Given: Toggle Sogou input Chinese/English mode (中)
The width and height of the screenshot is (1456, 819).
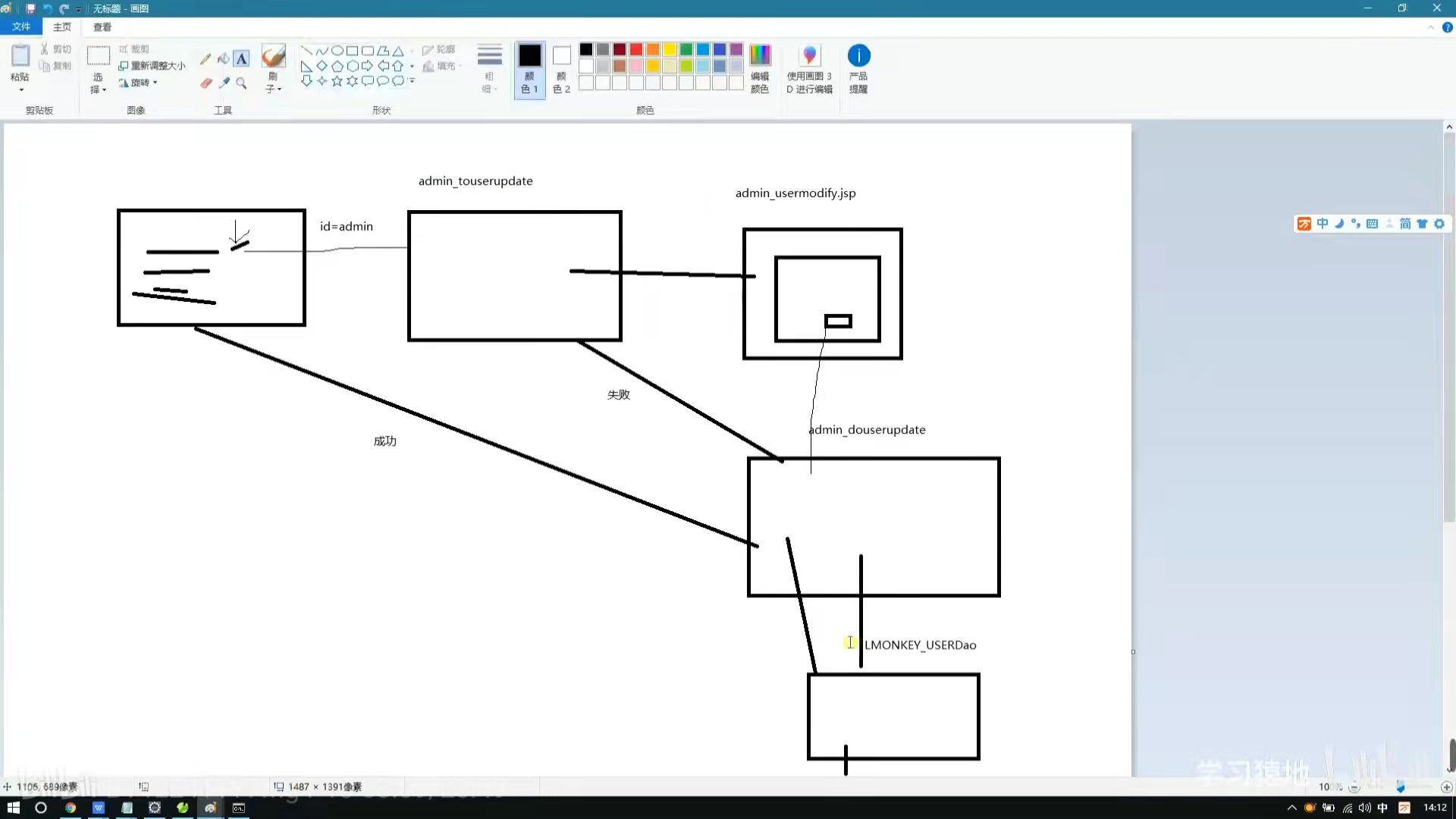Looking at the screenshot, I should pyautogui.click(x=1323, y=224).
